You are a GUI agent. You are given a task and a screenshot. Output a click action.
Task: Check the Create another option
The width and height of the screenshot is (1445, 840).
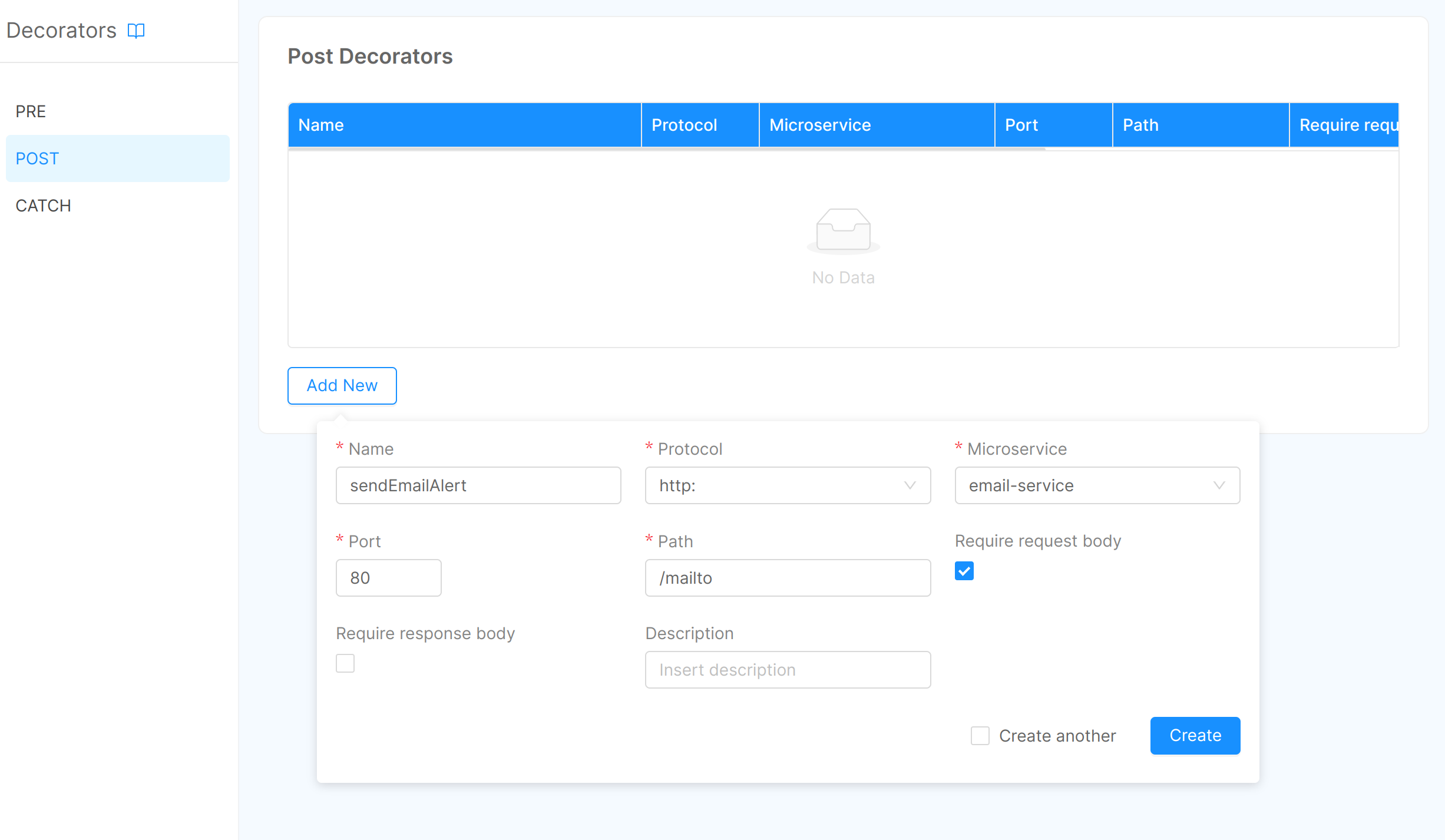(980, 736)
